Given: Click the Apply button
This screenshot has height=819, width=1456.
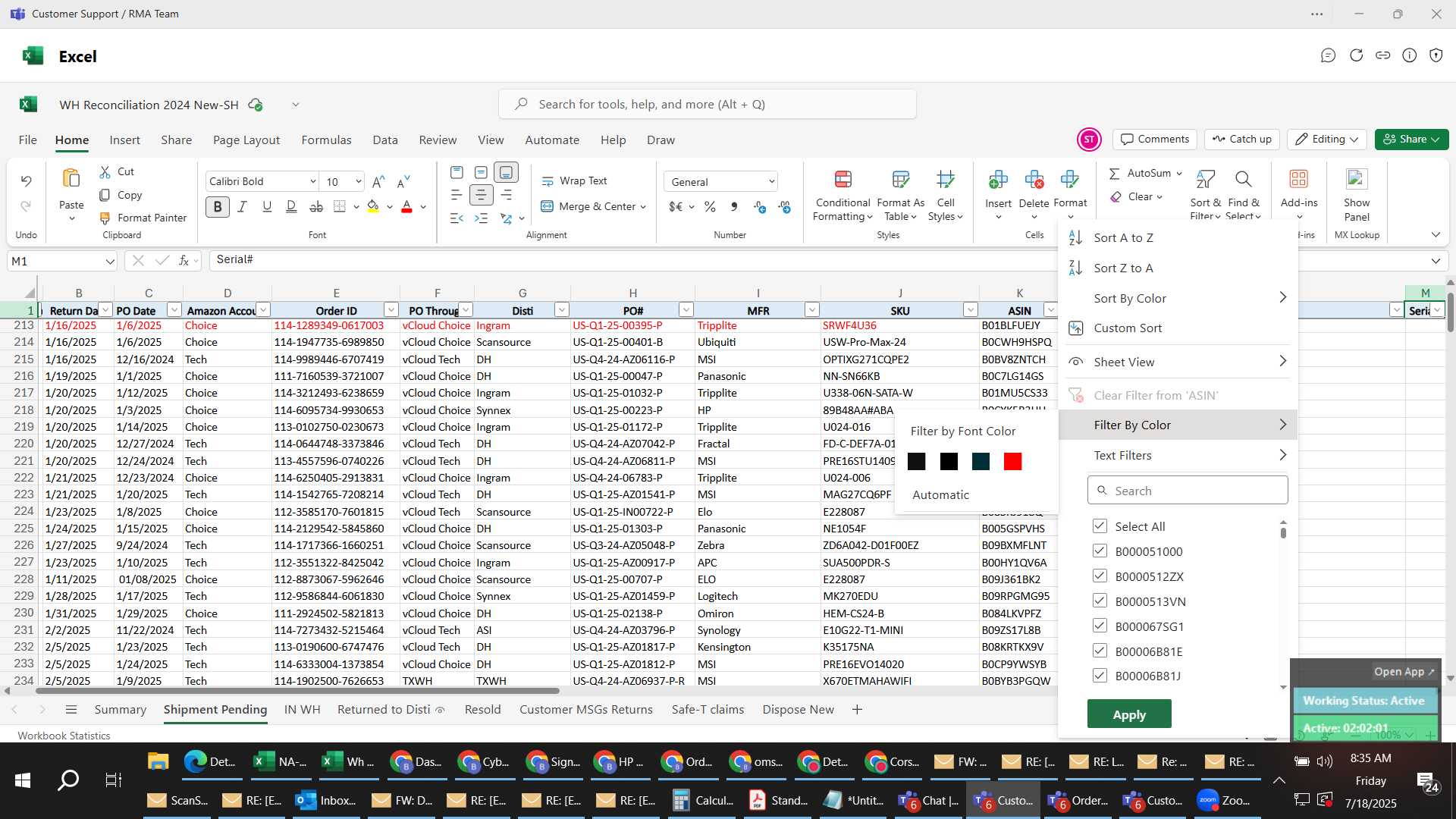Looking at the screenshot, I should 1129,714.
